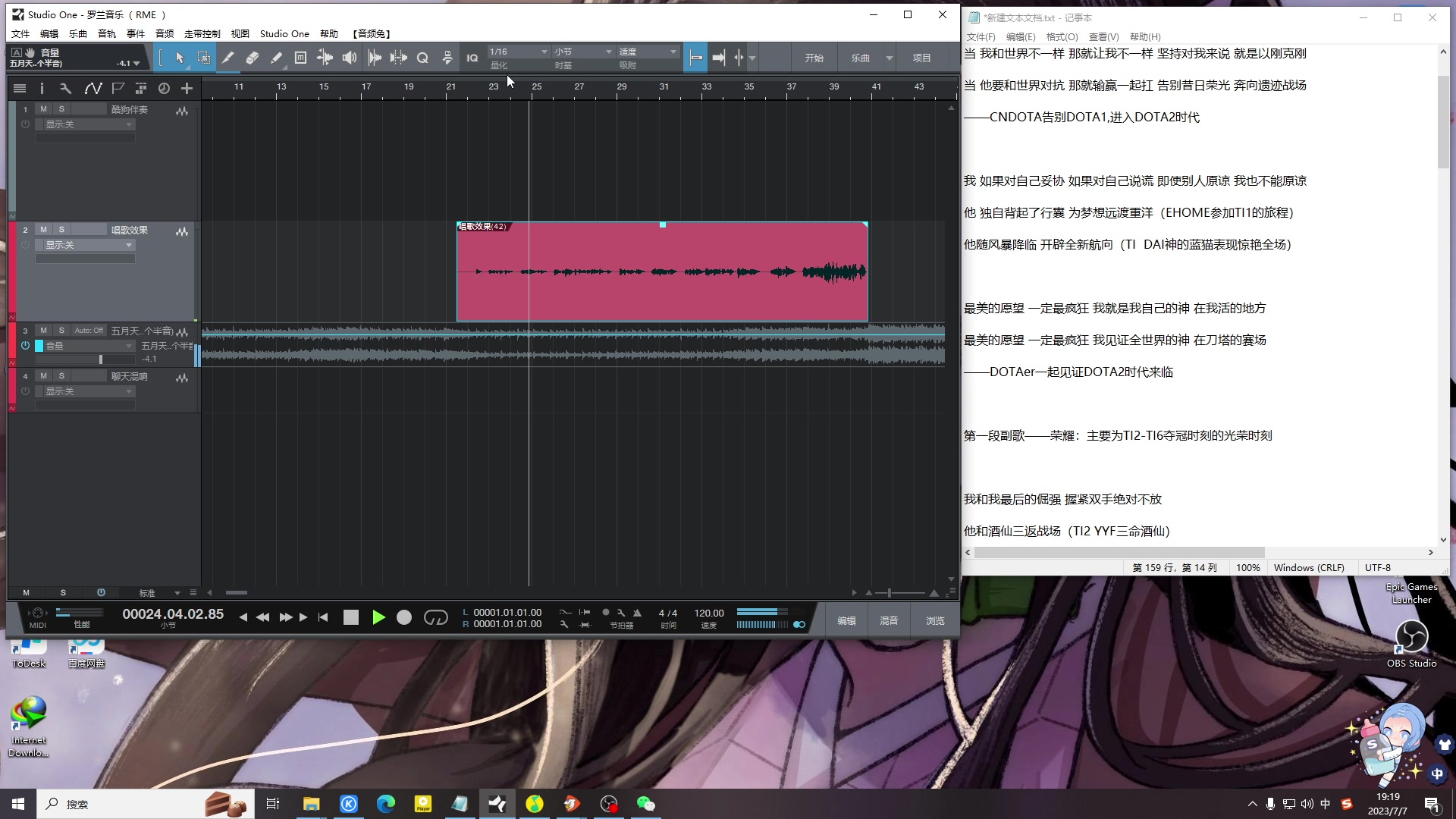Click the tempo 120.00 field

click(709, 613)
